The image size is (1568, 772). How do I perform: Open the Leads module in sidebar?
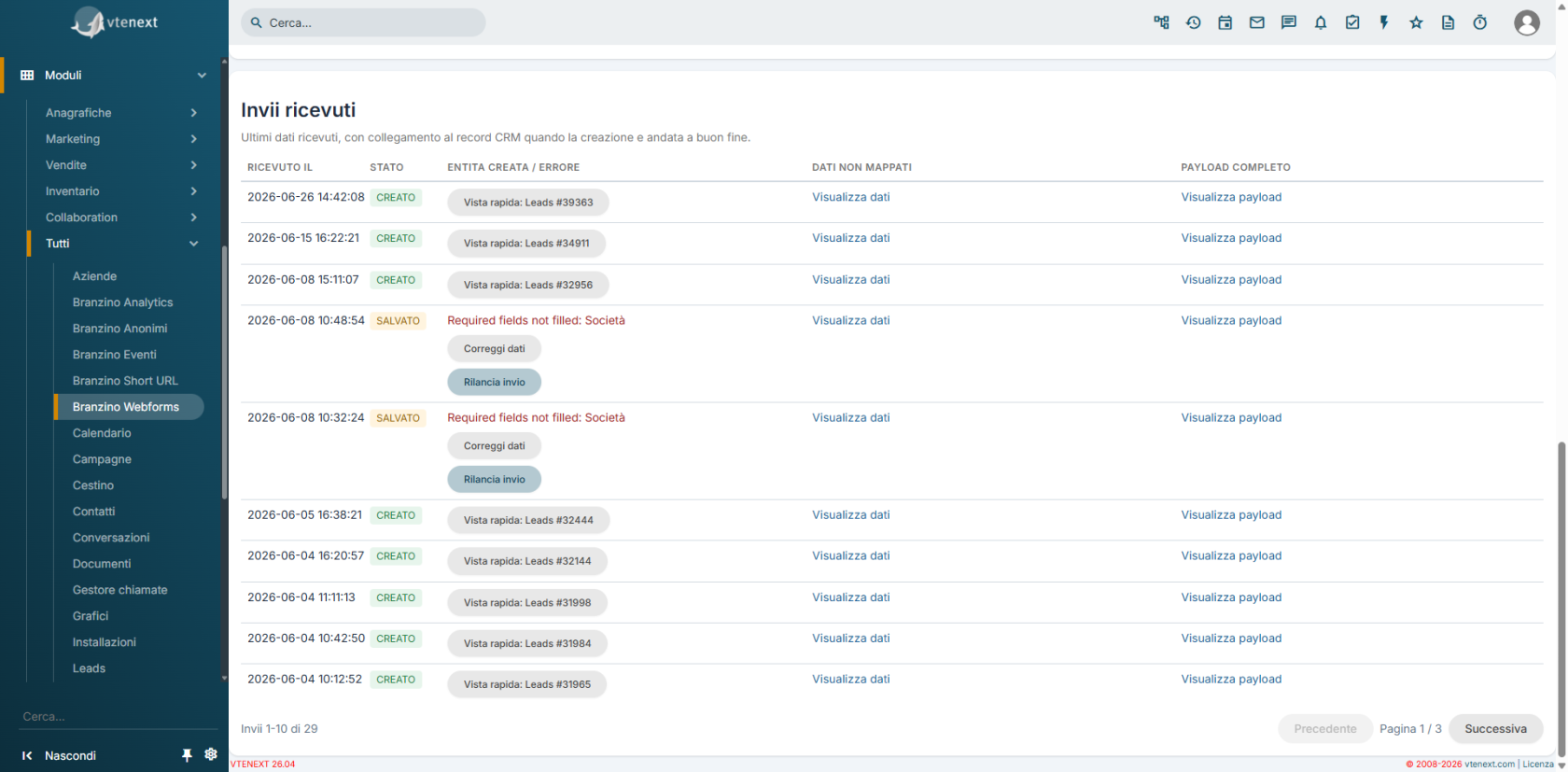[89, 668]
